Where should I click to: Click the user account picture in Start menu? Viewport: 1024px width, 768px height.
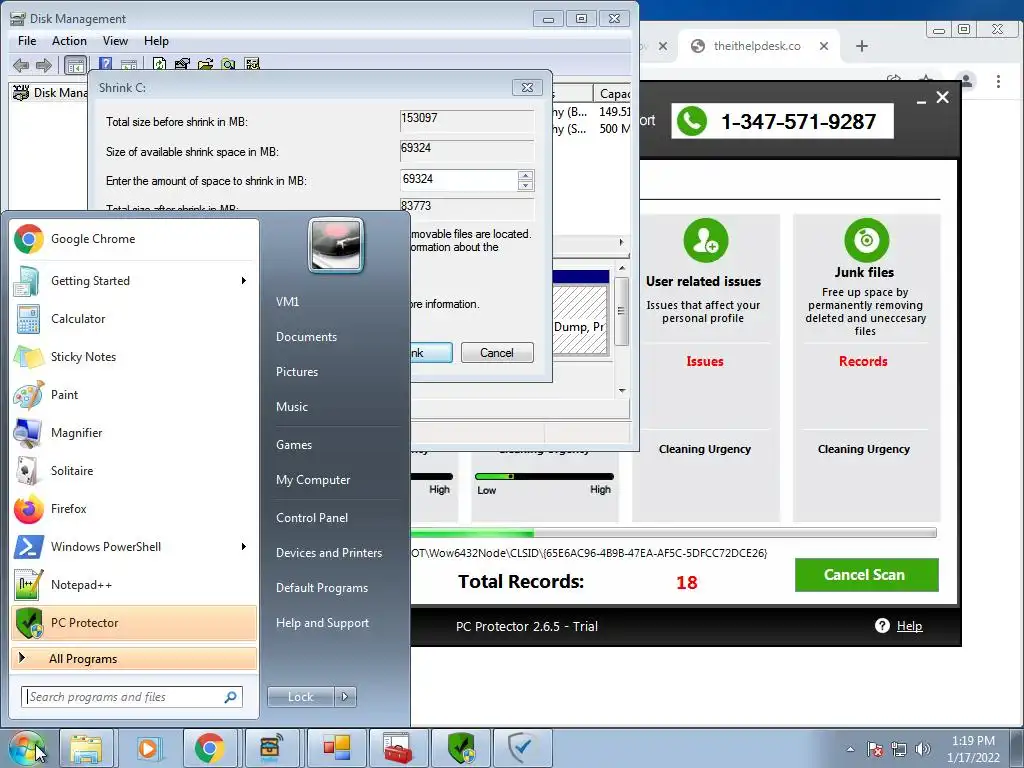click(x=336, y=246)
